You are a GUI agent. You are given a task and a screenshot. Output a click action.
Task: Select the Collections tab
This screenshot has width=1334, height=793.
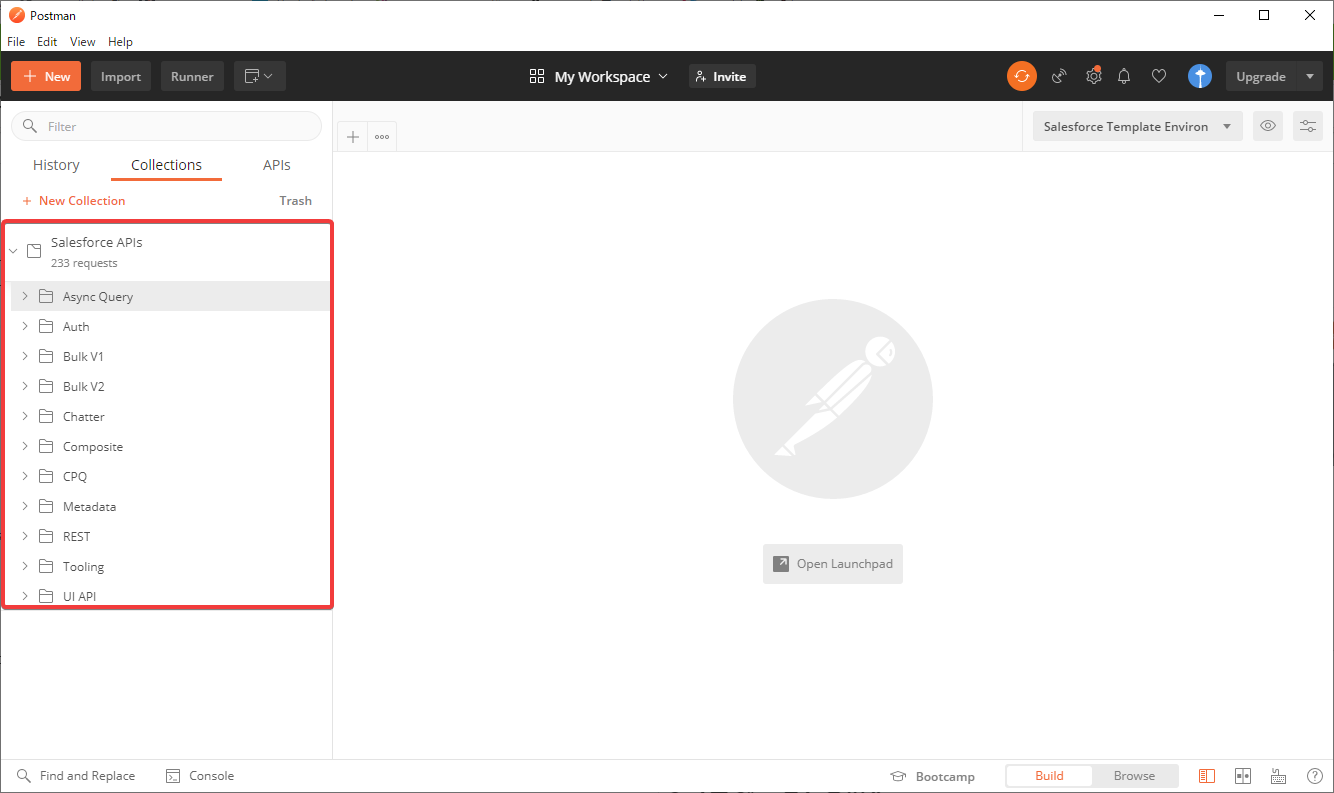(166, 165)
